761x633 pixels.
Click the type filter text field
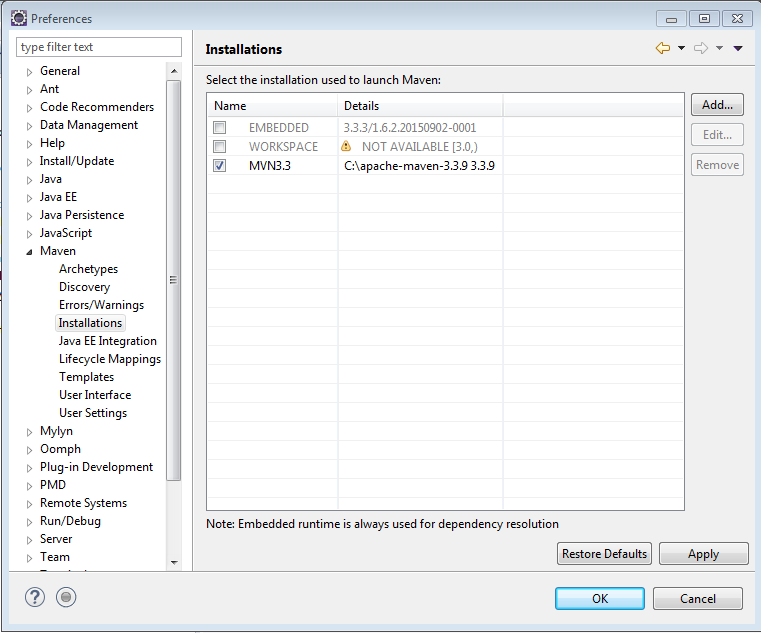click(x=99, y=47)
